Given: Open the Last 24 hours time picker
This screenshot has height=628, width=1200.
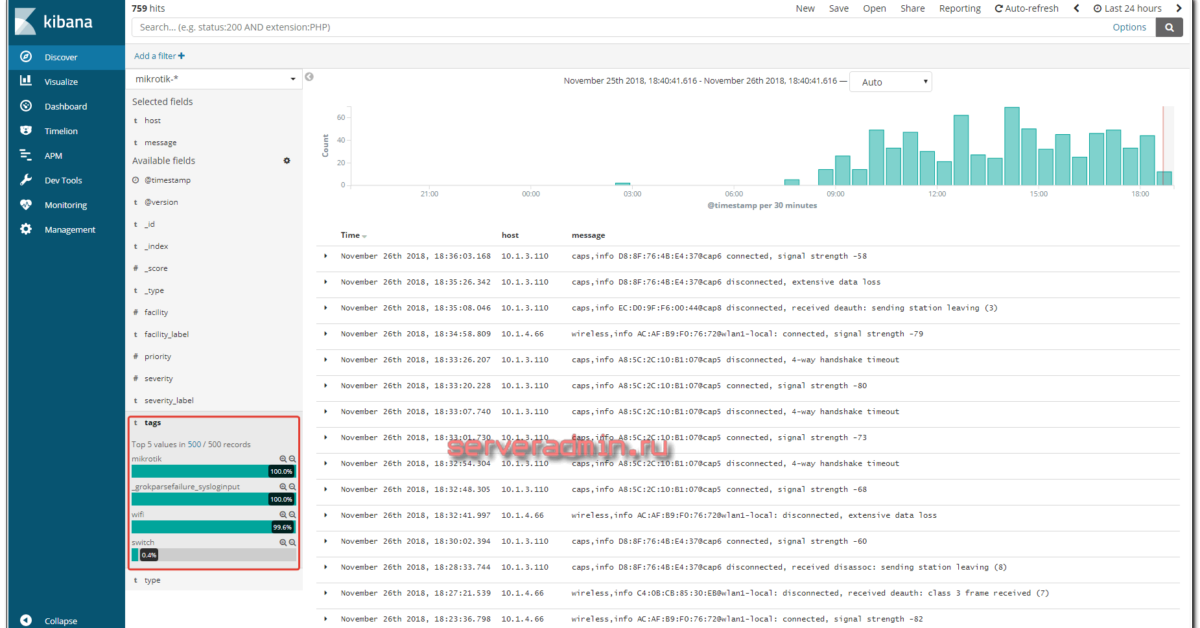Looking at the screenshot, I should 1127,8.
